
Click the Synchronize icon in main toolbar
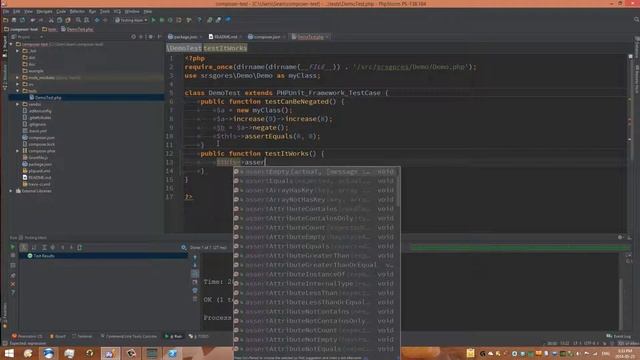pos(22,20)
